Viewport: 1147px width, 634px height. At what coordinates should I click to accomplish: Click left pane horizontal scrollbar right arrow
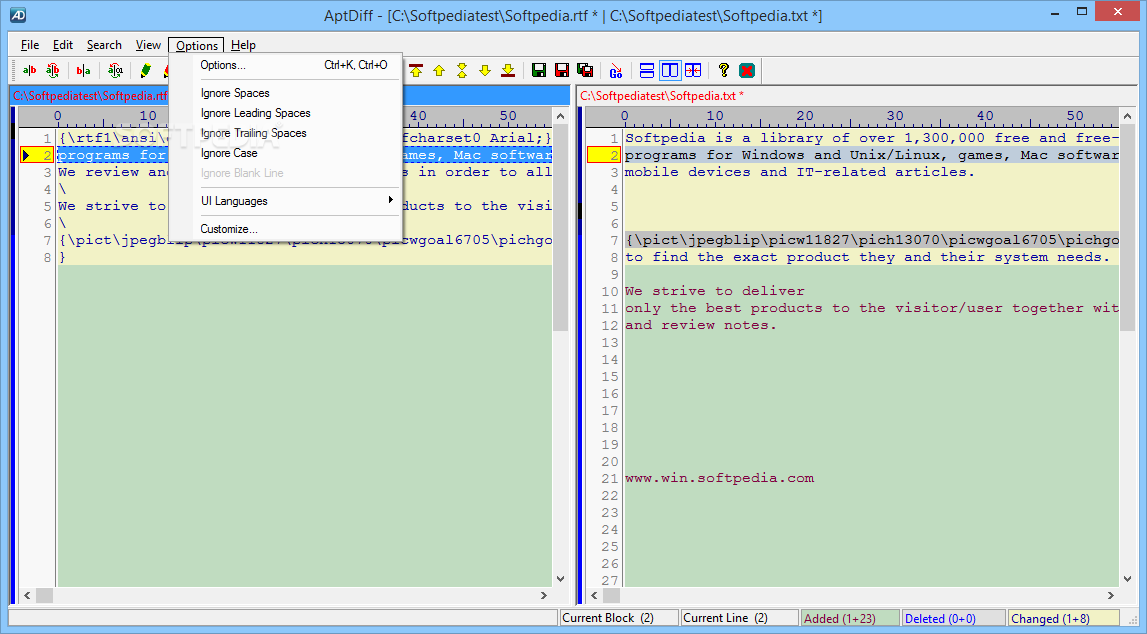point(544,595)
